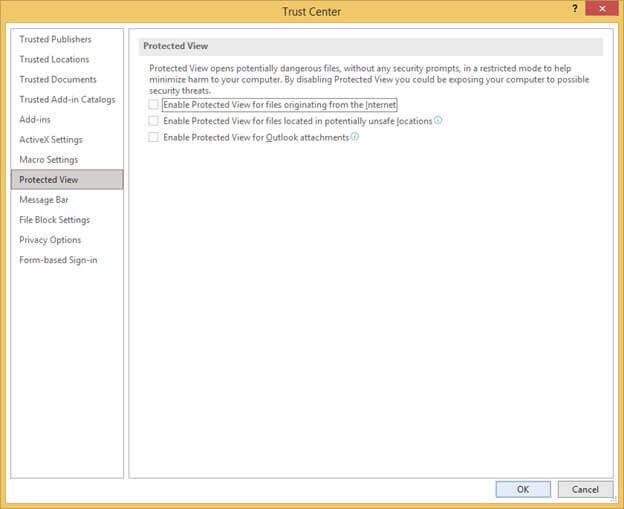Open File Block Settings
The height and width of the screenshot is (509, 624).
tap(55, 220)
